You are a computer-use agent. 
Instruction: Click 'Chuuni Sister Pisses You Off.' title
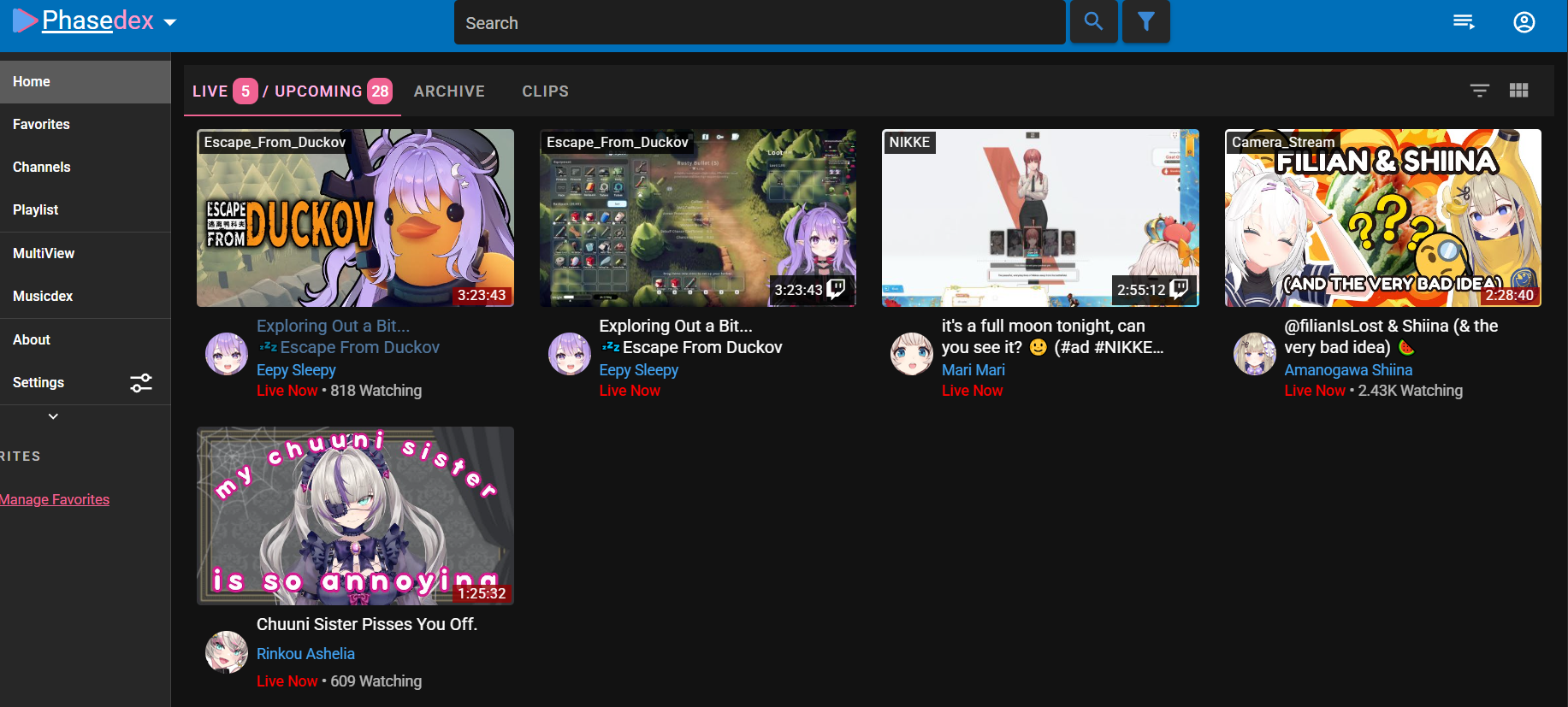[x=367, y=624]
